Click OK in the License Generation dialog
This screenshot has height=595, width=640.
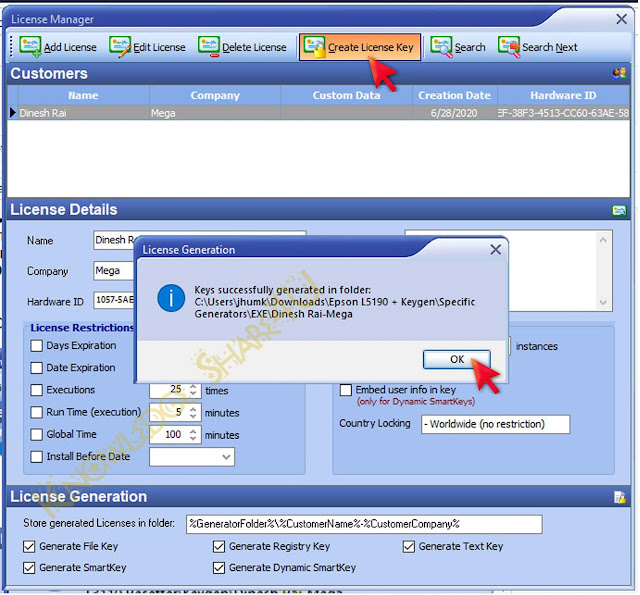(457, 359)
